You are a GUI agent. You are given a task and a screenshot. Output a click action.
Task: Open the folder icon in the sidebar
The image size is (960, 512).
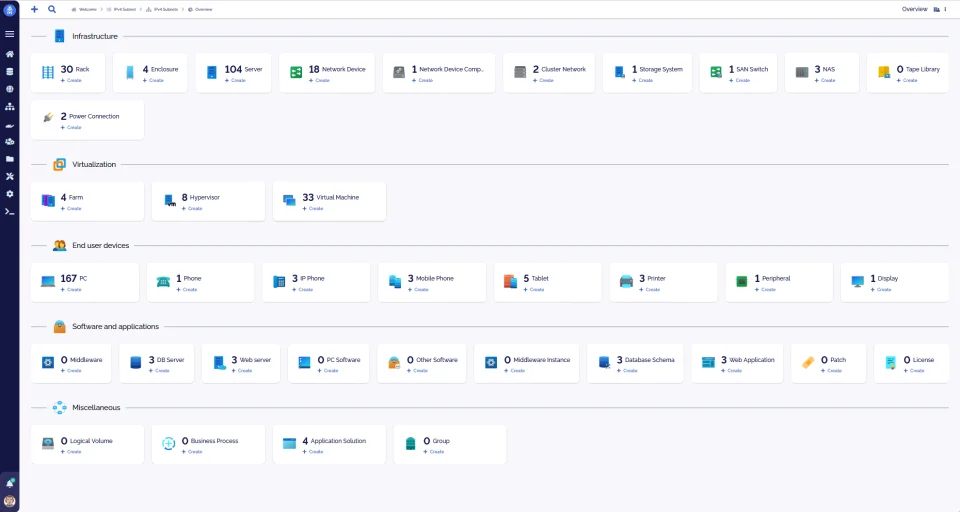click(9, 159)
